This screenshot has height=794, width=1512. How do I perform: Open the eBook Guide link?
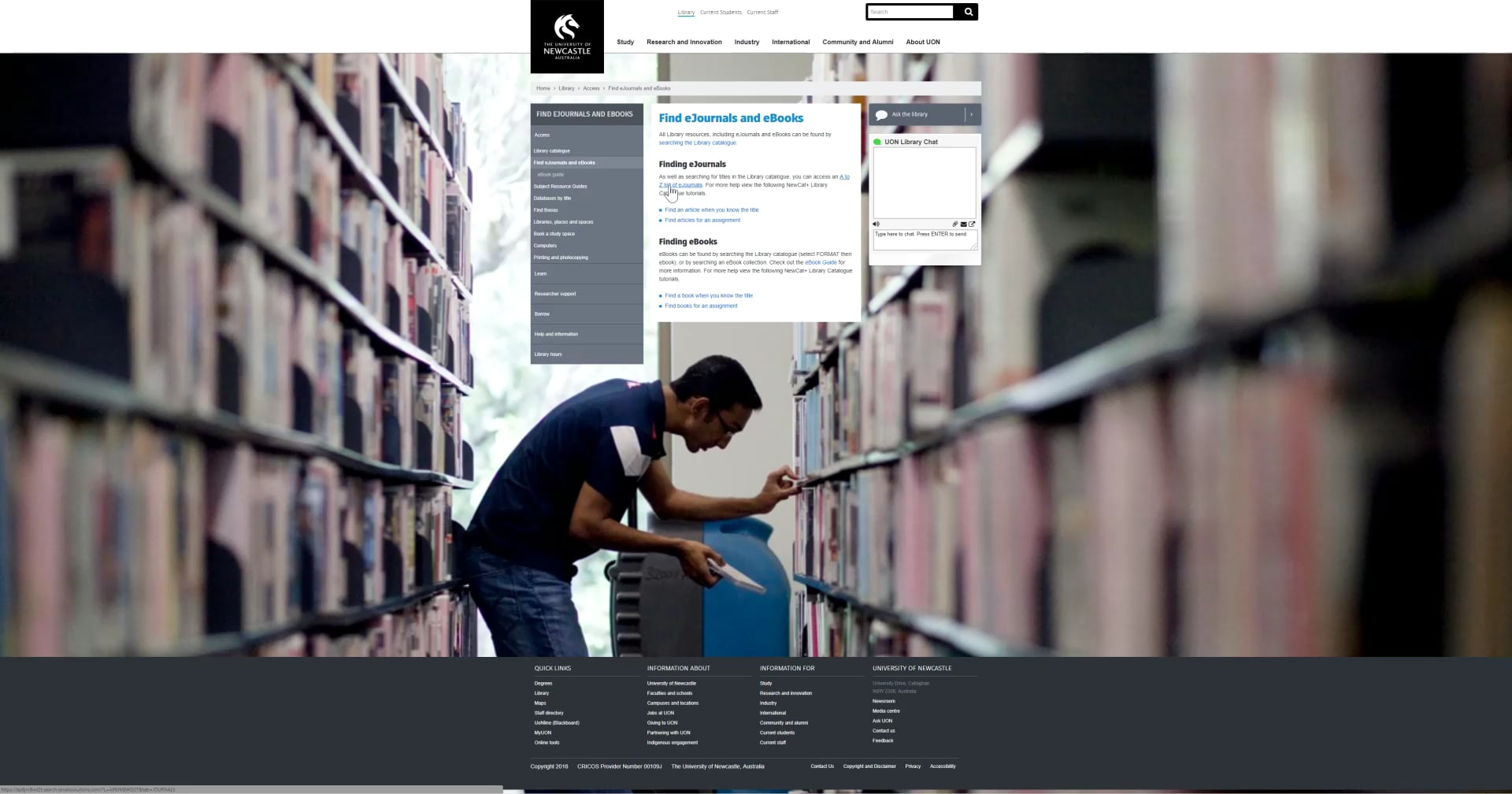click(821, 262)
